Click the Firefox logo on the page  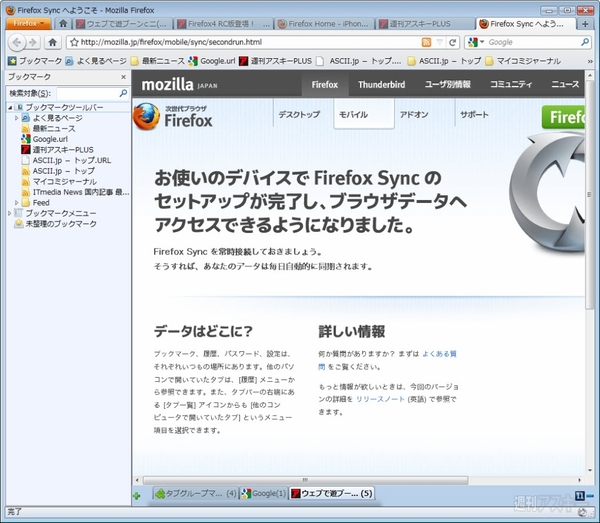point(173,116)
